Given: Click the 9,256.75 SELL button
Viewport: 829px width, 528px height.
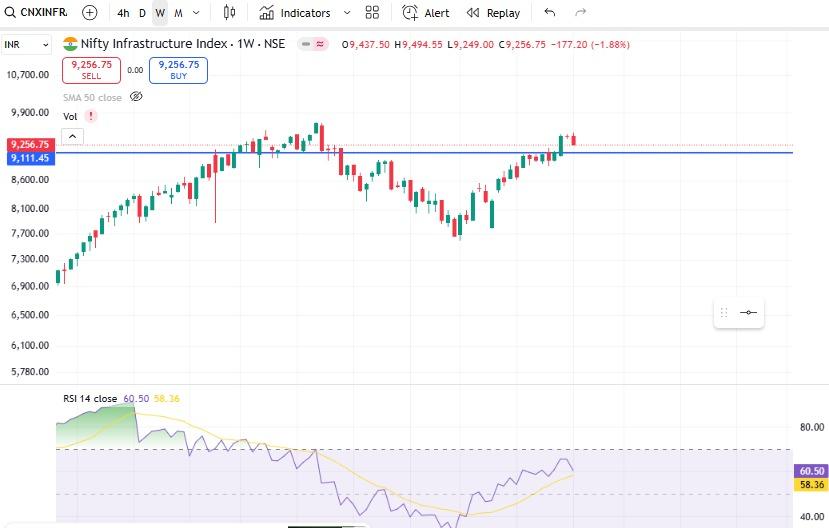Looking at the screenshot, I should (x=91, y=70).
